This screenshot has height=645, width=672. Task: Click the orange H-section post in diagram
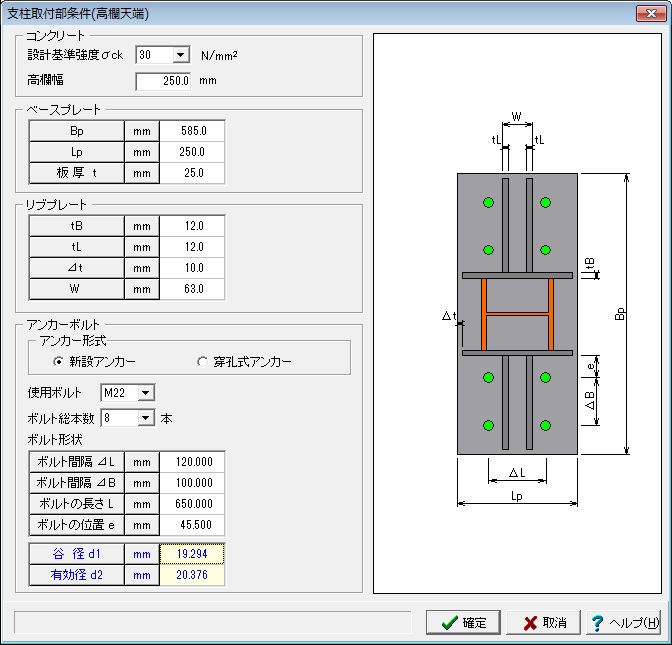tap(517, 315)
